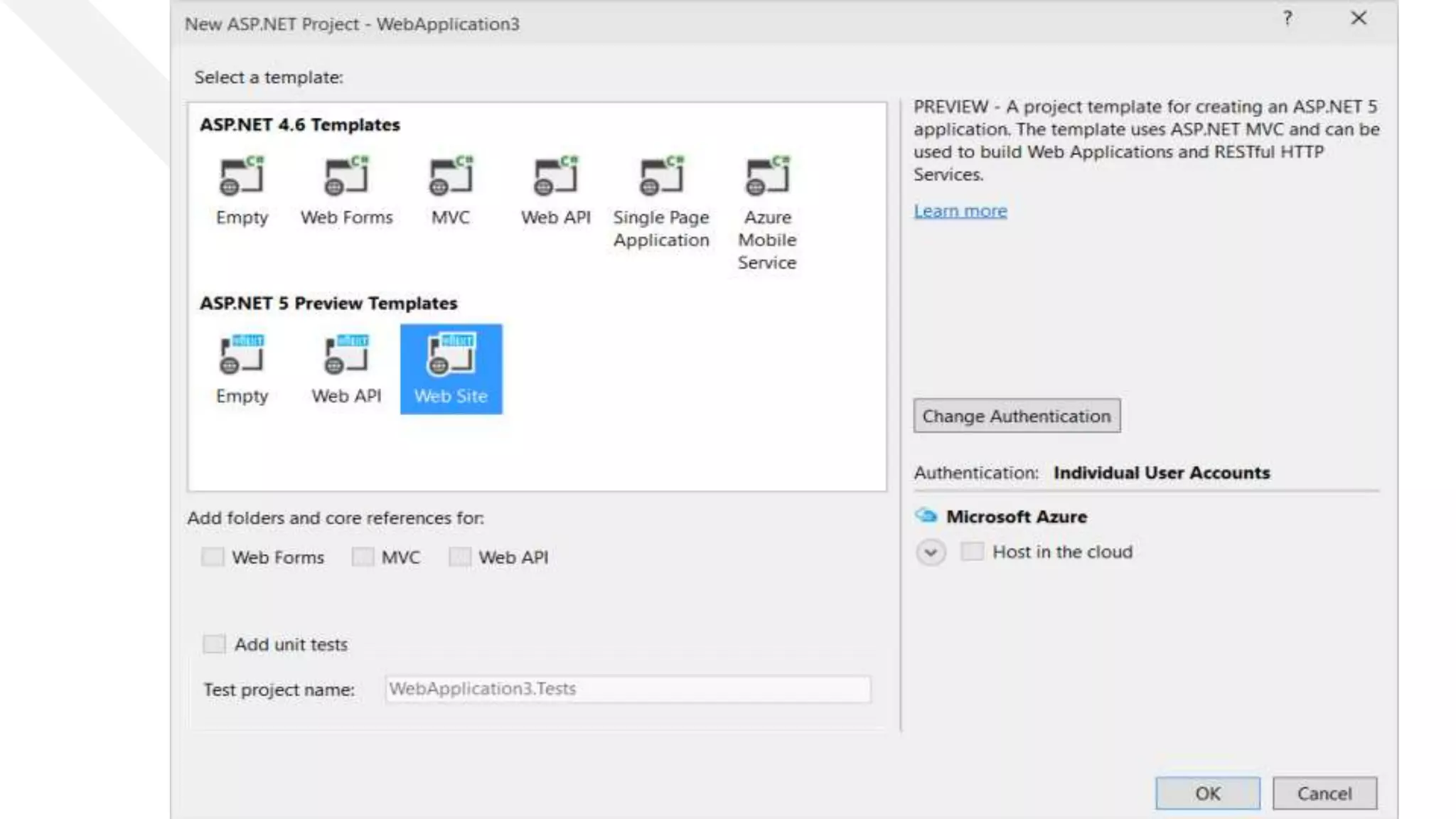Click the Individual User Accounts text
1456x819 pixels.
tap(1162, 473)
